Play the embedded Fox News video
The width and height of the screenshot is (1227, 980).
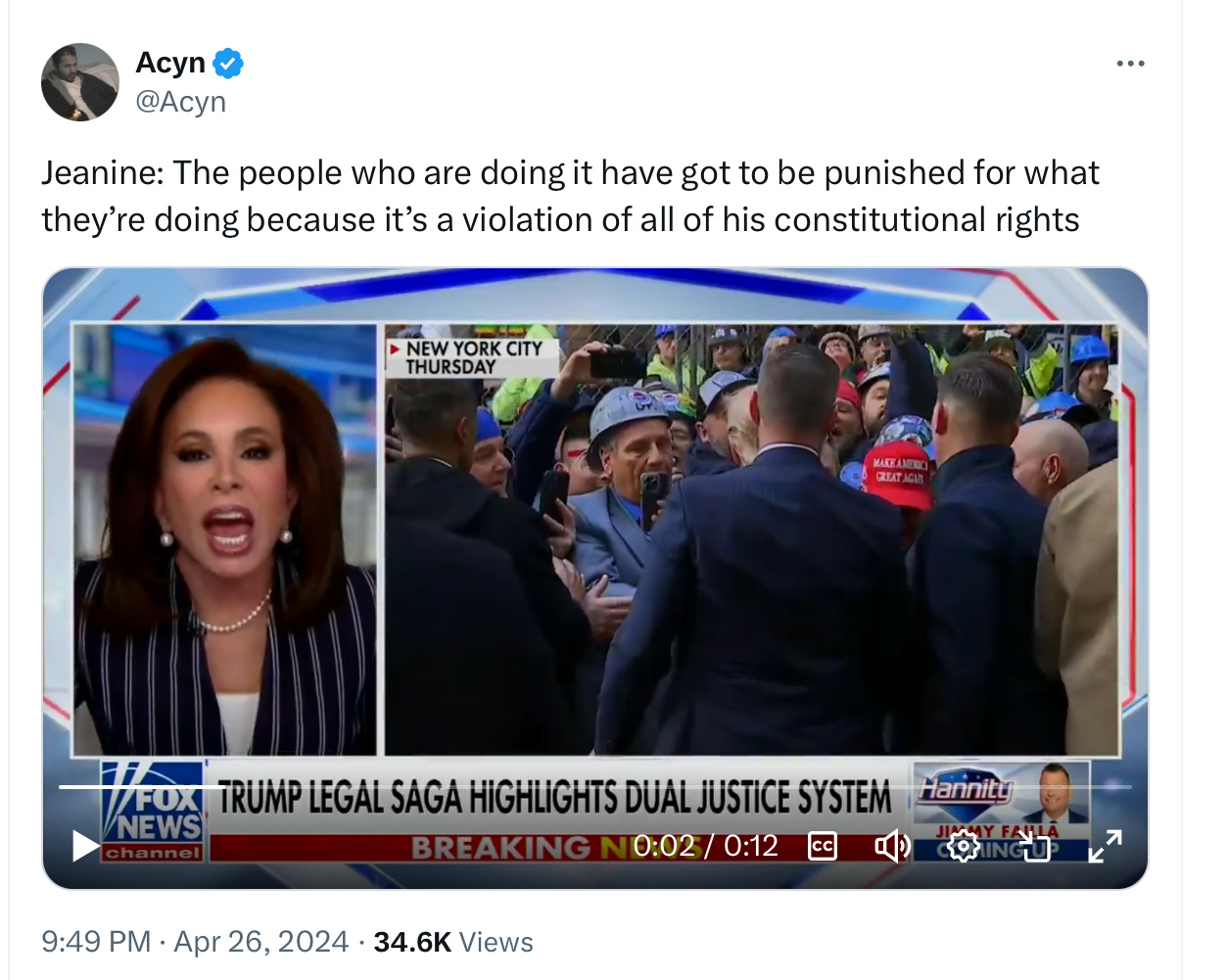tap(86, 846)
